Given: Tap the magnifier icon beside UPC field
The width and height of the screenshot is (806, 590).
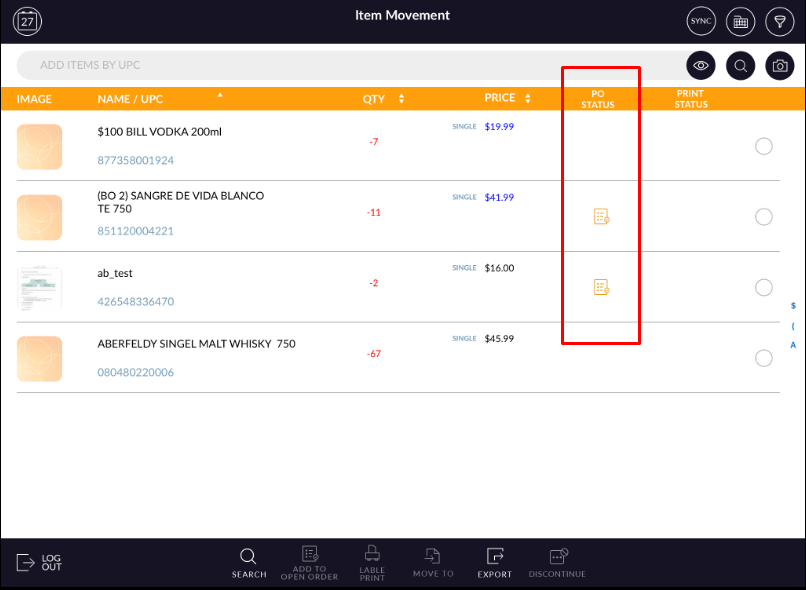Looking at the screenshot, I should pyautogui.click(x=740, y=66).
